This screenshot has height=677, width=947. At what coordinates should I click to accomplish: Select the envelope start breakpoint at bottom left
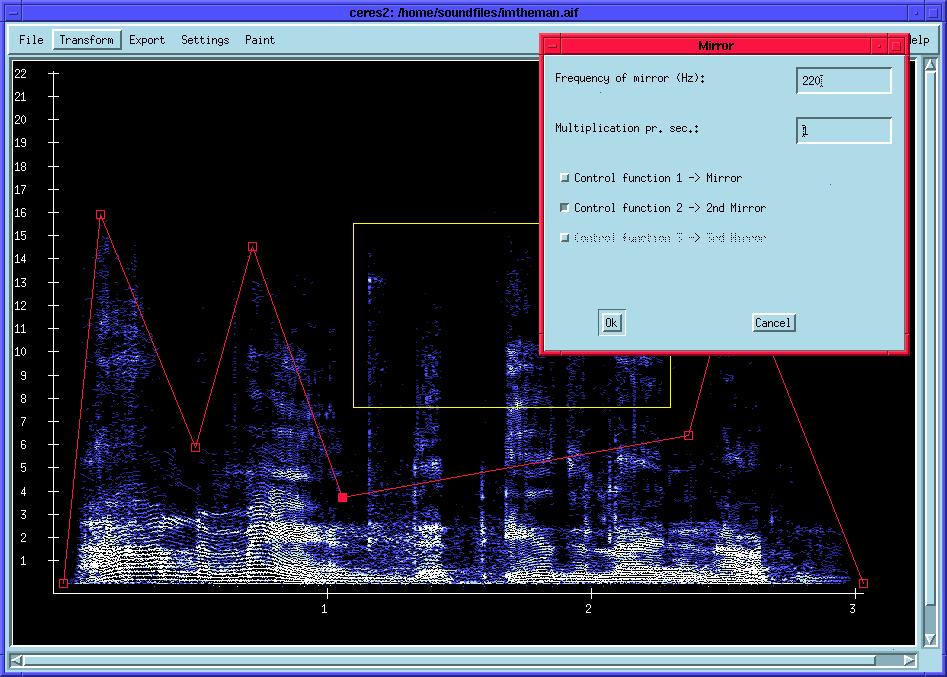tap(63, 583)
